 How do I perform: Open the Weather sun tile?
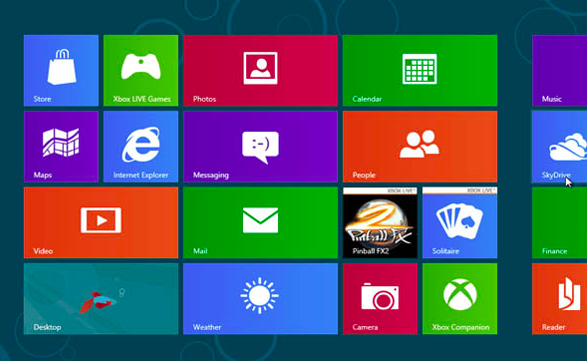click(x=261, y=298)
